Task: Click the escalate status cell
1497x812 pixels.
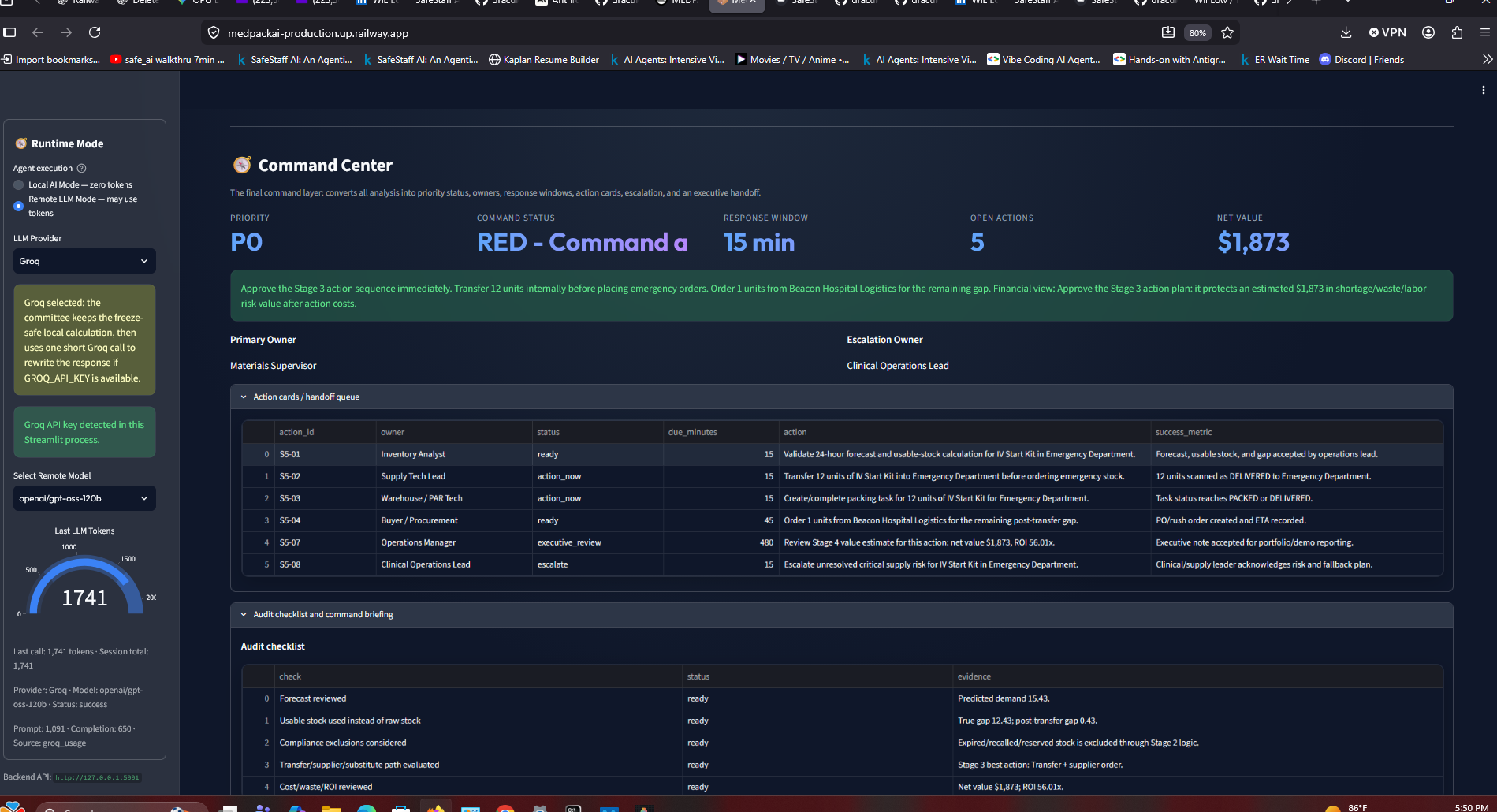Action: tap(598, 564)
